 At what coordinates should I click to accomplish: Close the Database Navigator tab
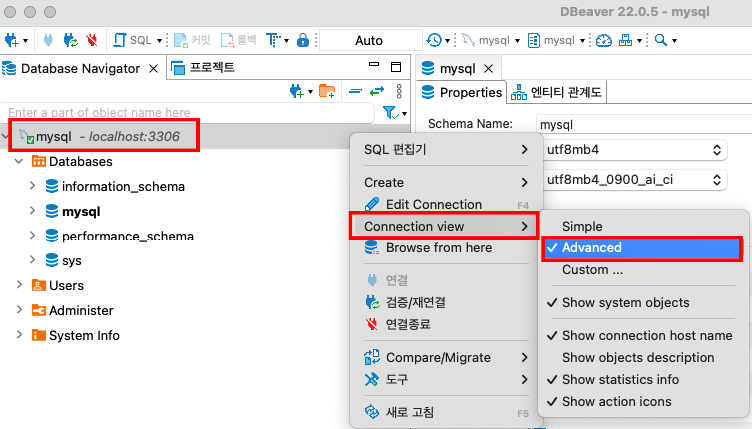(x=153, y=69)
